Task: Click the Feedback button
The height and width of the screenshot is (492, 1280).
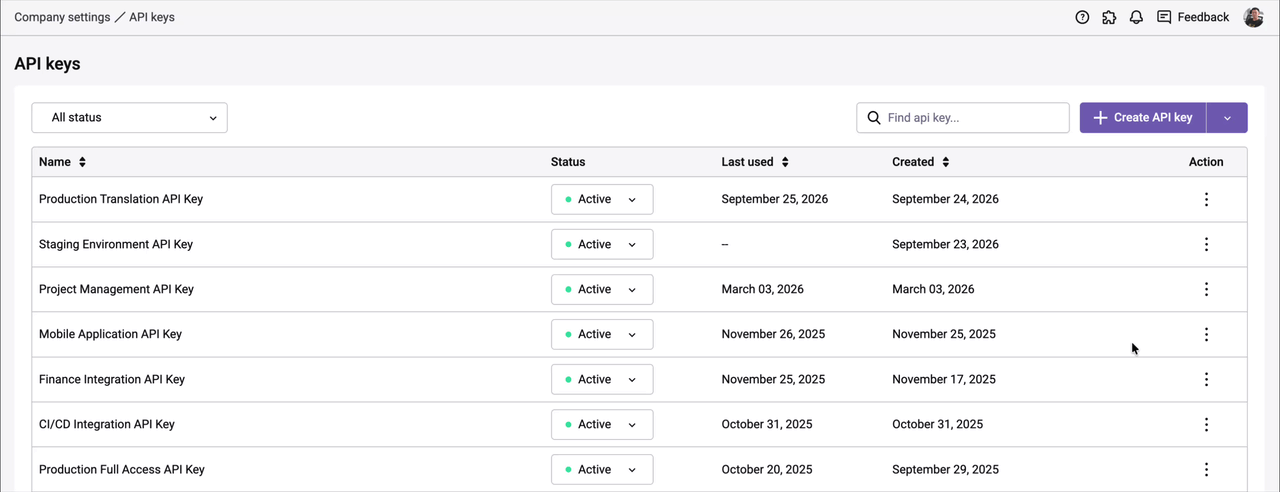Action: 1193,17
